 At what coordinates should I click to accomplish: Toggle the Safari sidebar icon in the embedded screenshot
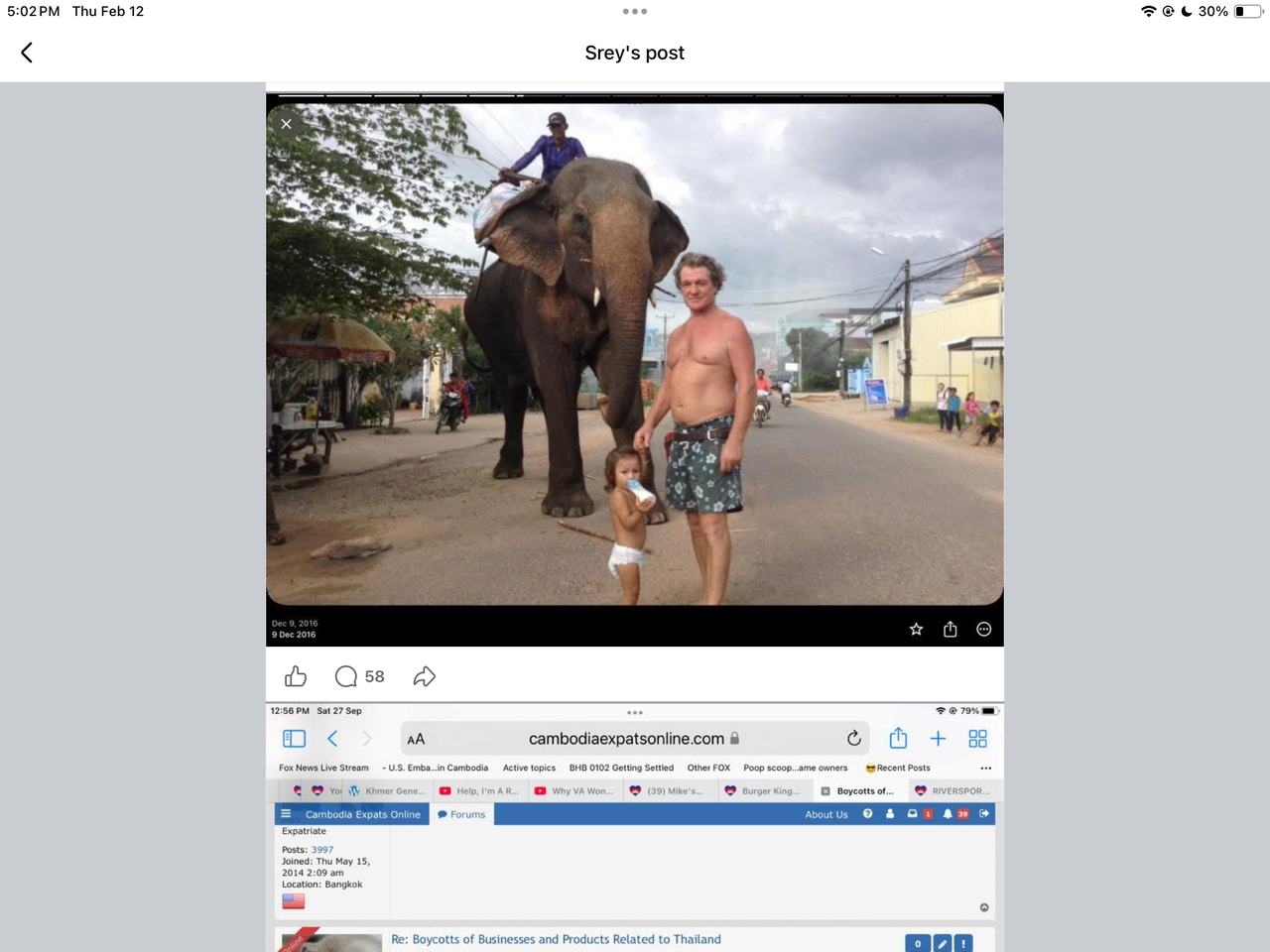tap(294, 739)
